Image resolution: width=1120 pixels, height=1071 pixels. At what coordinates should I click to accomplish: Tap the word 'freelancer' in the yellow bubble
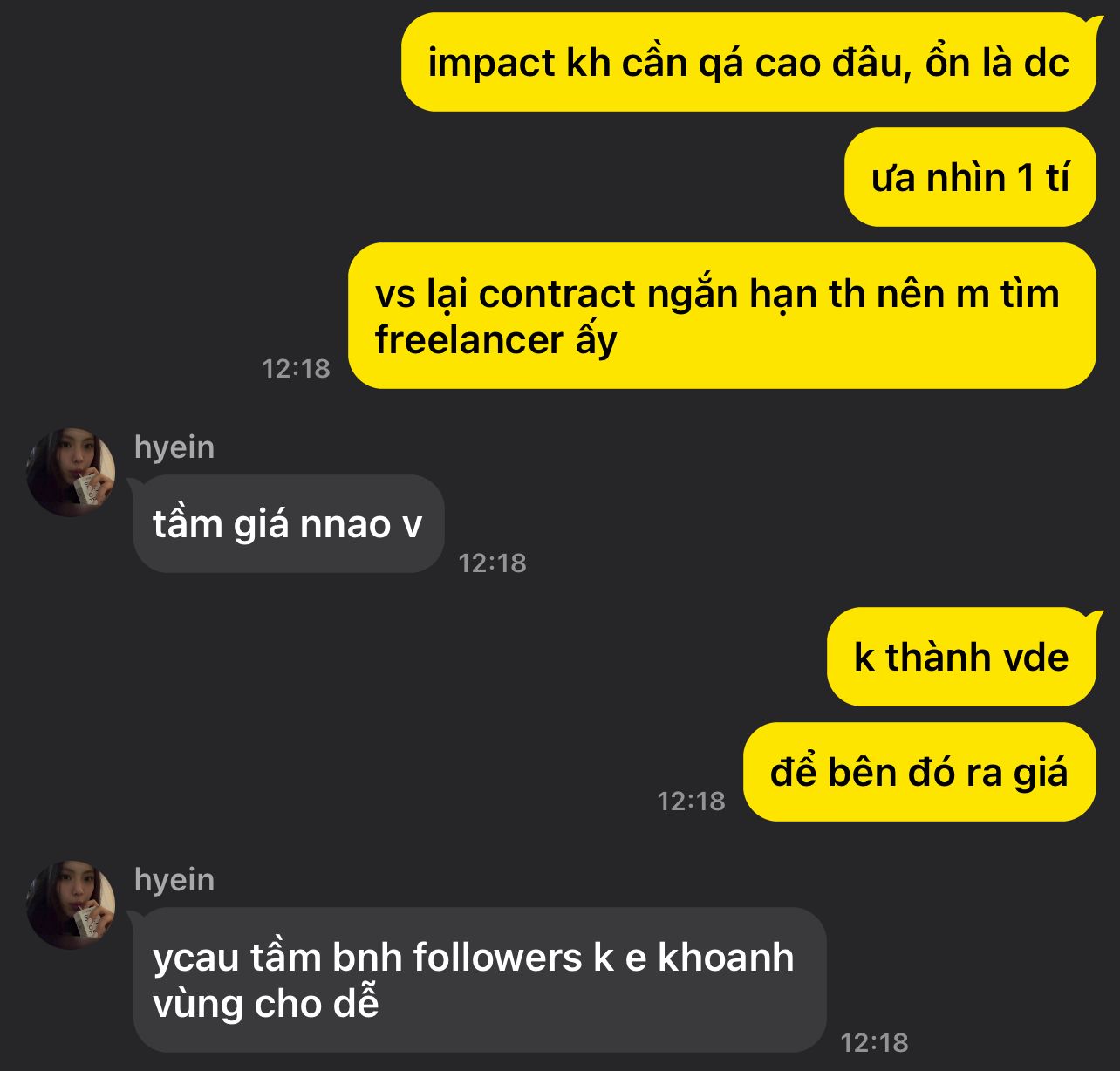469,339
